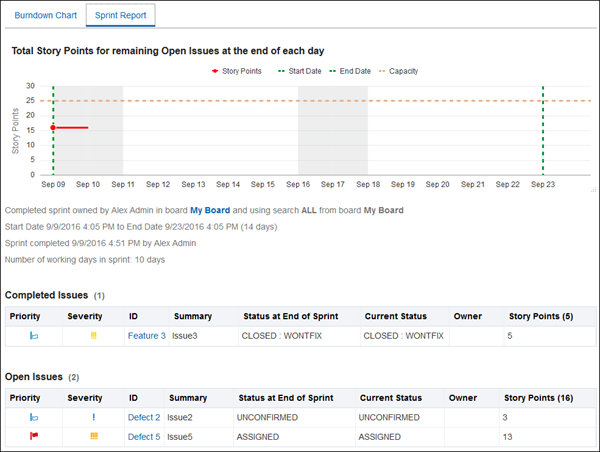Click the severity icon in Feature 3 row
This screenshot has width=600, height=452.
coord(93,336)
